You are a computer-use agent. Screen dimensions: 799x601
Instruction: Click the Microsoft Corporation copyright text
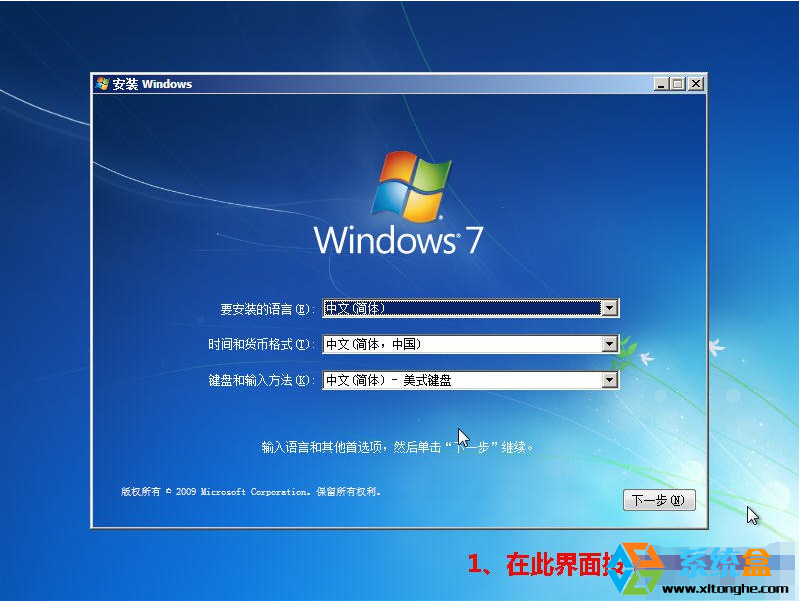point(250,492)
